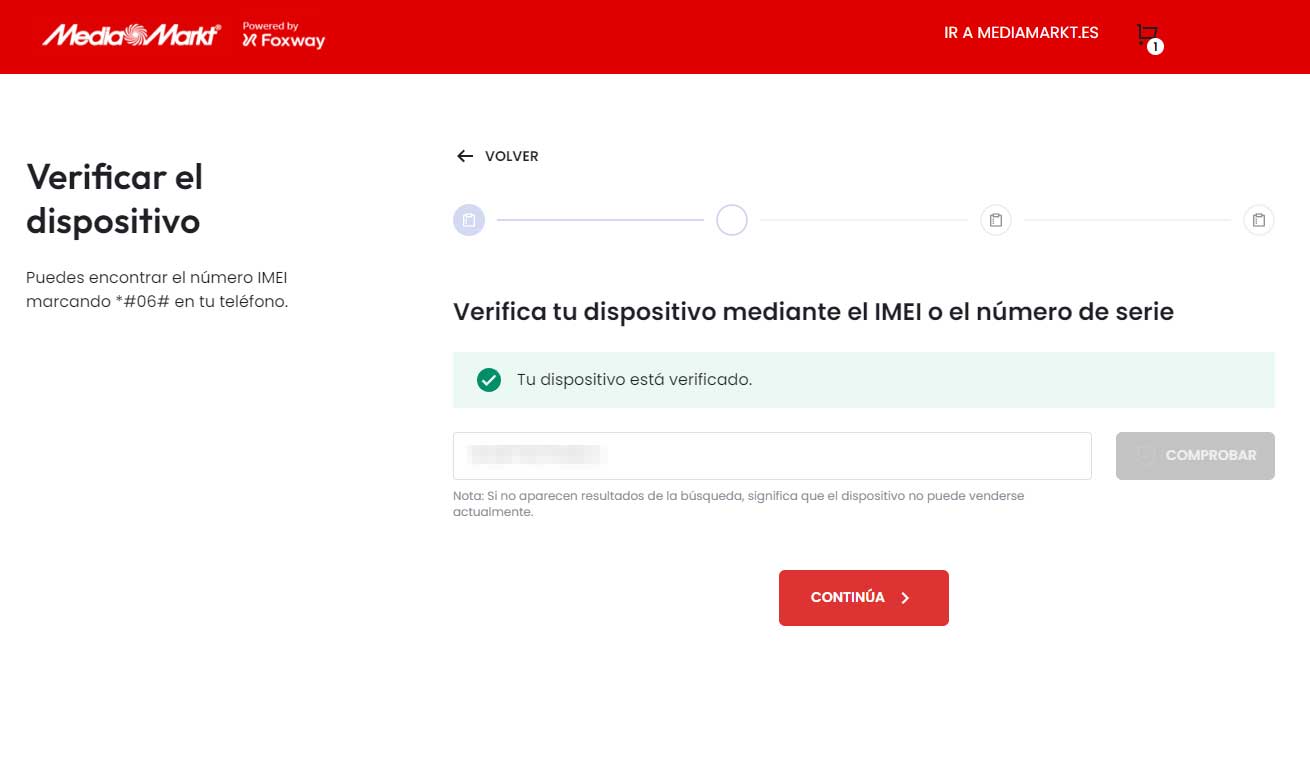Click the green verification checkmark
Image resolution: width=1310 pixels, height=763 pixels.
pos(488,380)
